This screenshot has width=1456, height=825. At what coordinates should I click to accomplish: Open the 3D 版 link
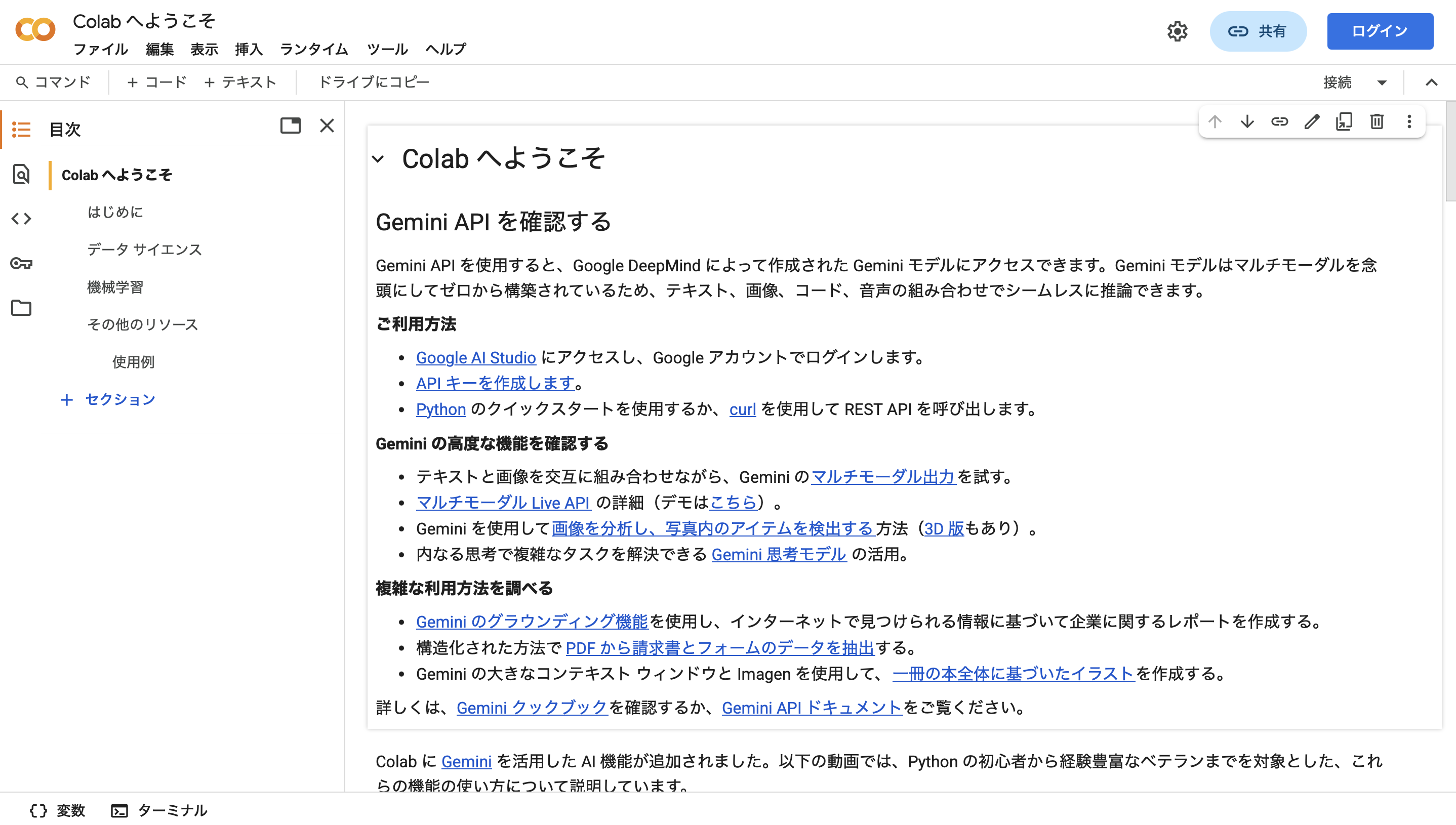pos(944,528)
